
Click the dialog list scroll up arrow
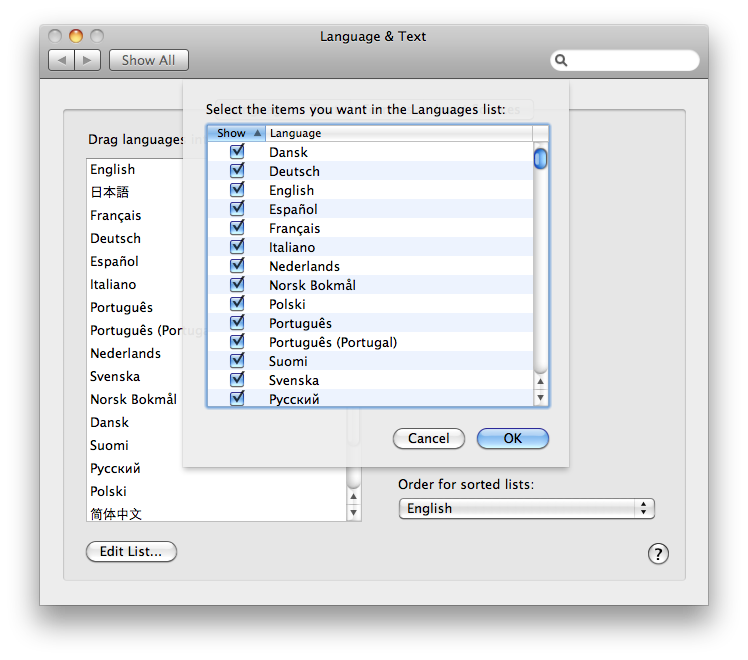[x=540, y=381]
